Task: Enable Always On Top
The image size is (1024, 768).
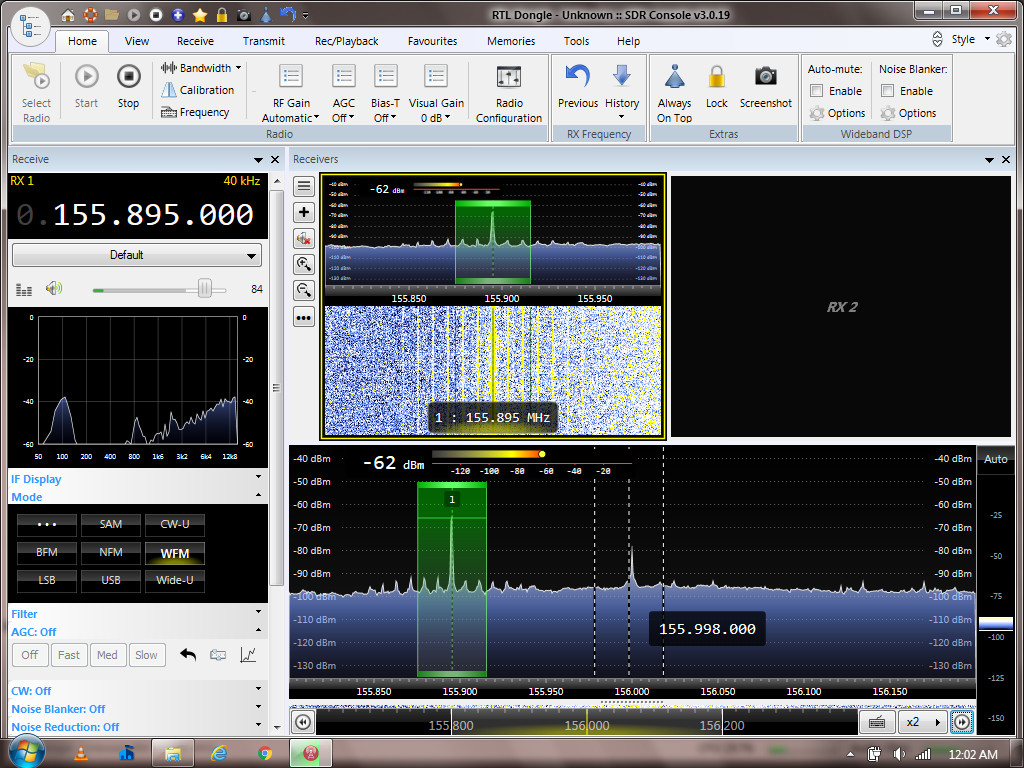Action: [x=674, y=77]
